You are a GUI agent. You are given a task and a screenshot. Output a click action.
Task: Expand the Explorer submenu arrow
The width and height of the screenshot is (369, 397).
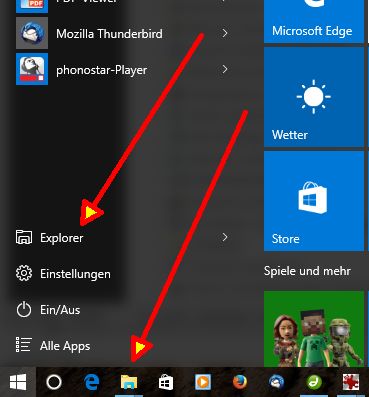point(225,237)
